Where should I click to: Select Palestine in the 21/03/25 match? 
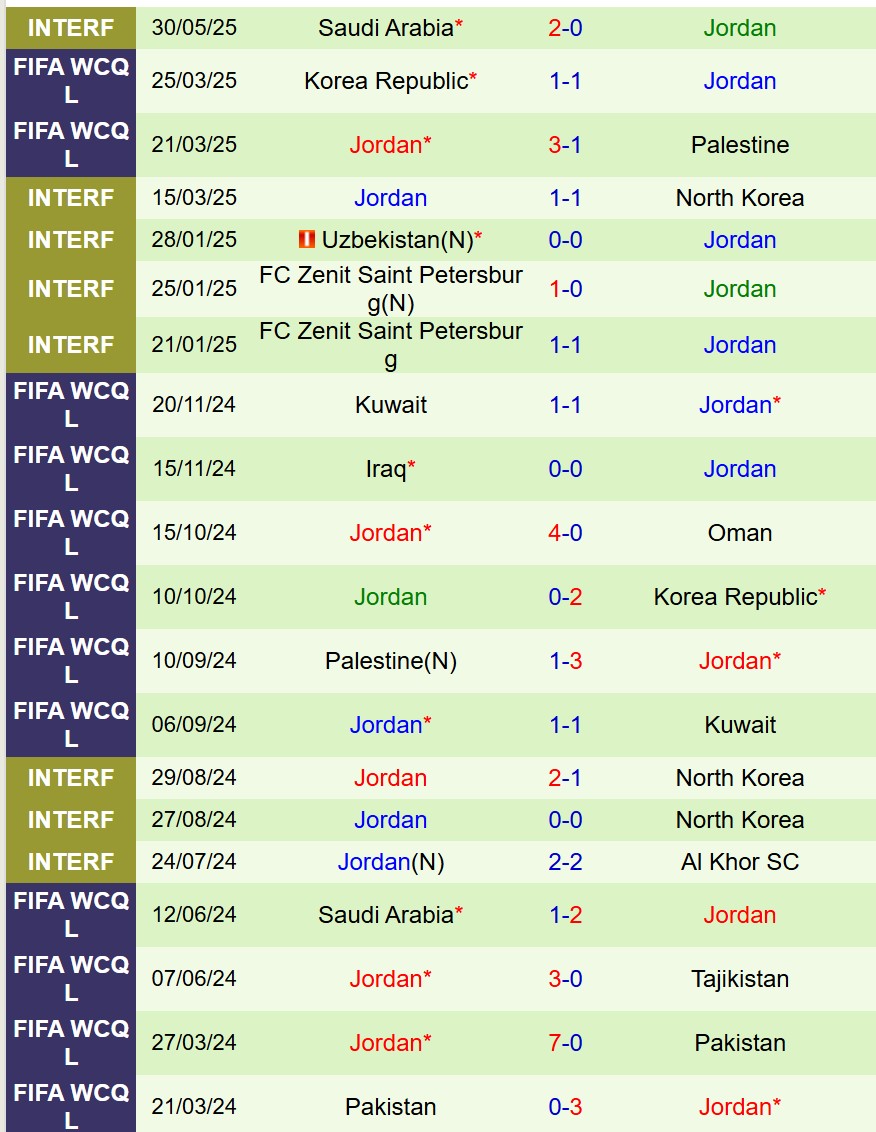740,145
